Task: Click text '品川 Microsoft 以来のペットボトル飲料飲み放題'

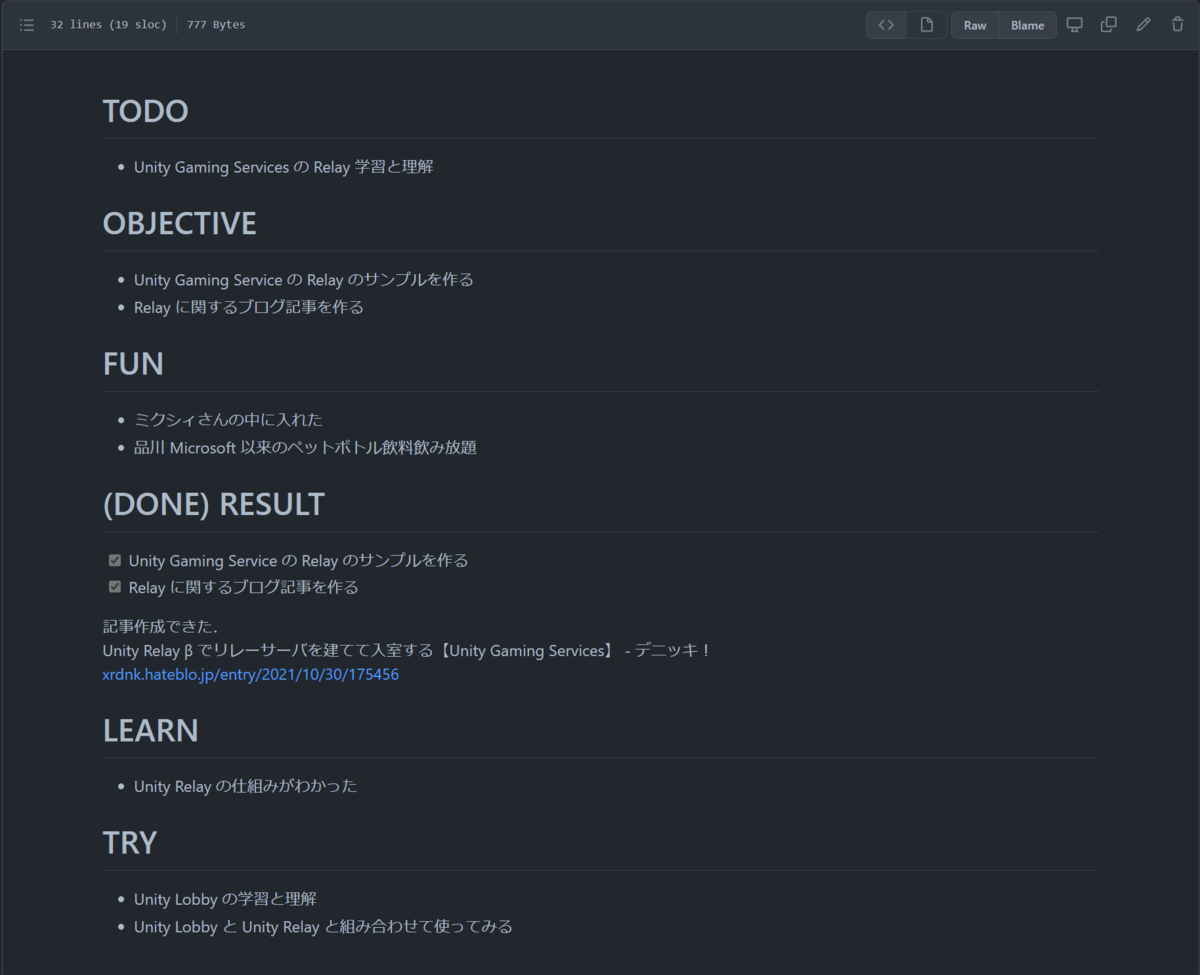Action: tap(305, 447)
